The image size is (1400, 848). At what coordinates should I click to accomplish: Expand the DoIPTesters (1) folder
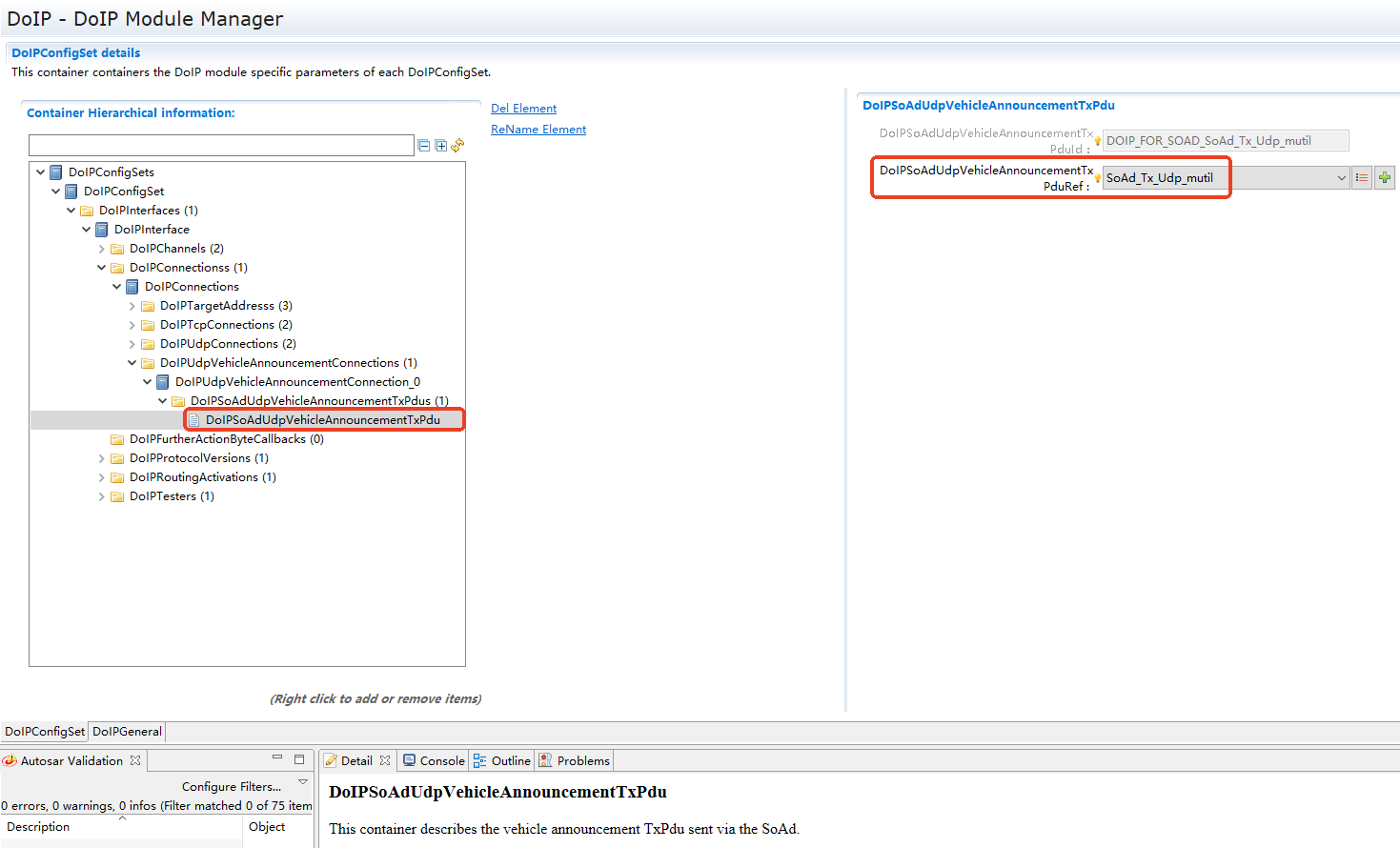102,496
